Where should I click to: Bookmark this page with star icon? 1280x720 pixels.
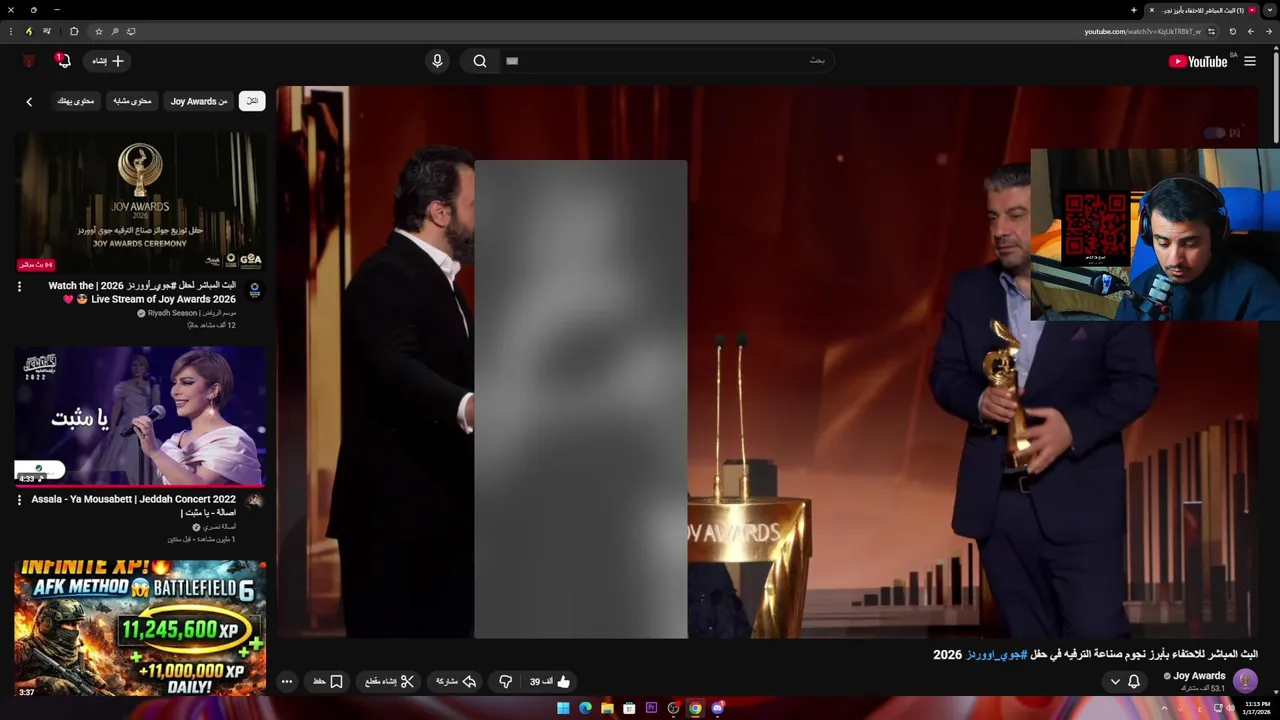pos(98,31)
